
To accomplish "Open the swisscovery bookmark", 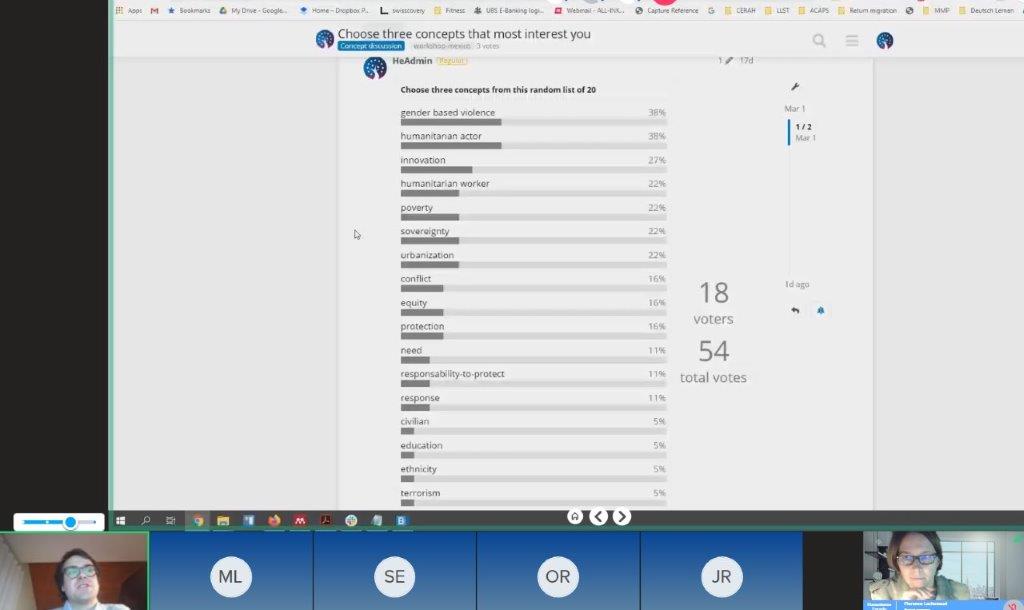I will (x=403, y=10).
